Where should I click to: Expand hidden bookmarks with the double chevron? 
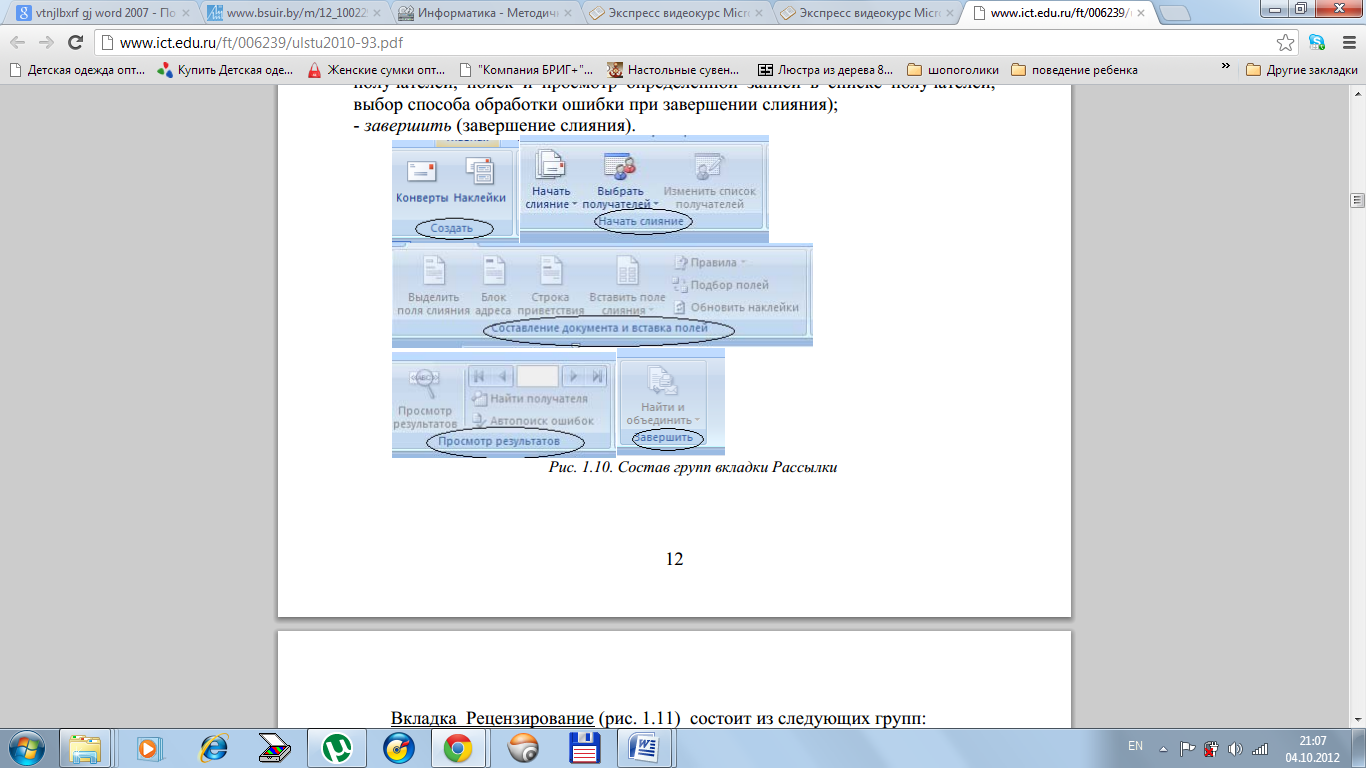point(1226,66)
